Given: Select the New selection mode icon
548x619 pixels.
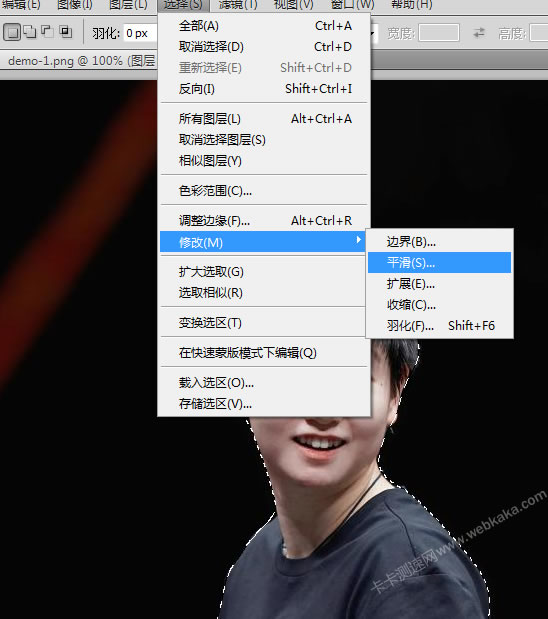Looking at the screenshot, I should [x=12, y=32].
